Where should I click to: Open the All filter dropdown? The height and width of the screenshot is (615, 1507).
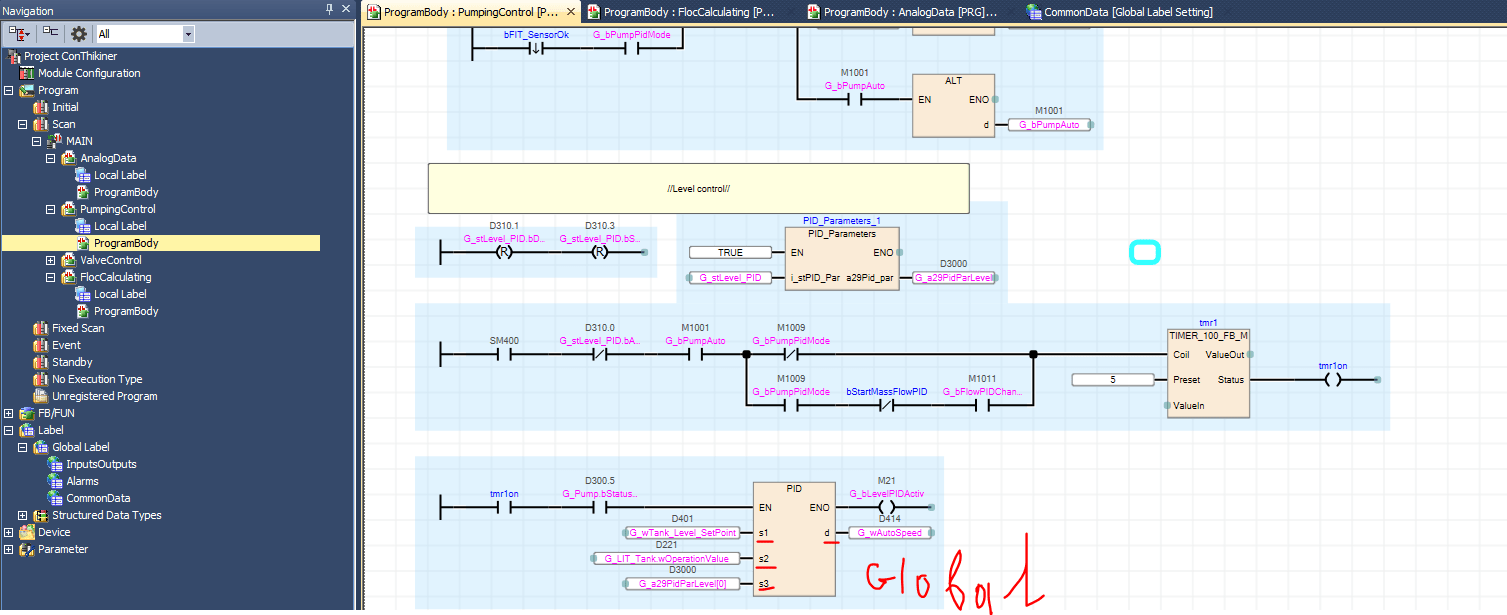[x=189, y=33]
